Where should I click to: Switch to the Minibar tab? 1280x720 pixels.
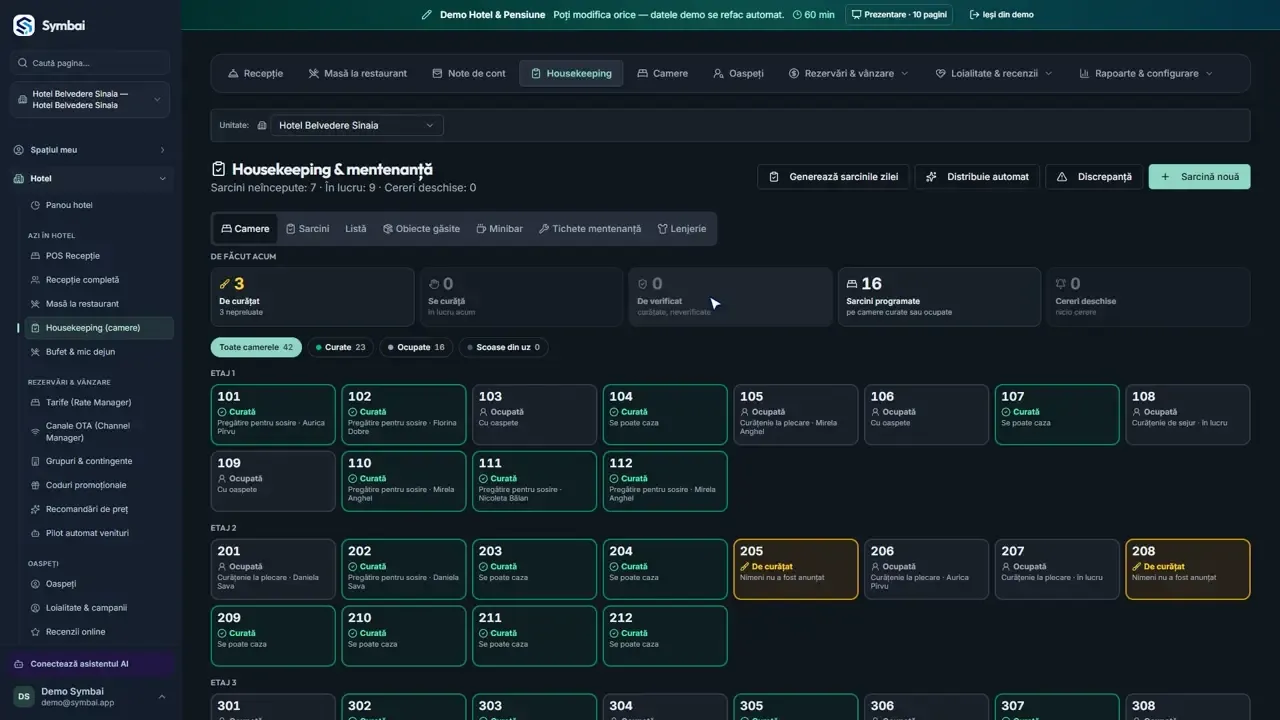[499, 229]
